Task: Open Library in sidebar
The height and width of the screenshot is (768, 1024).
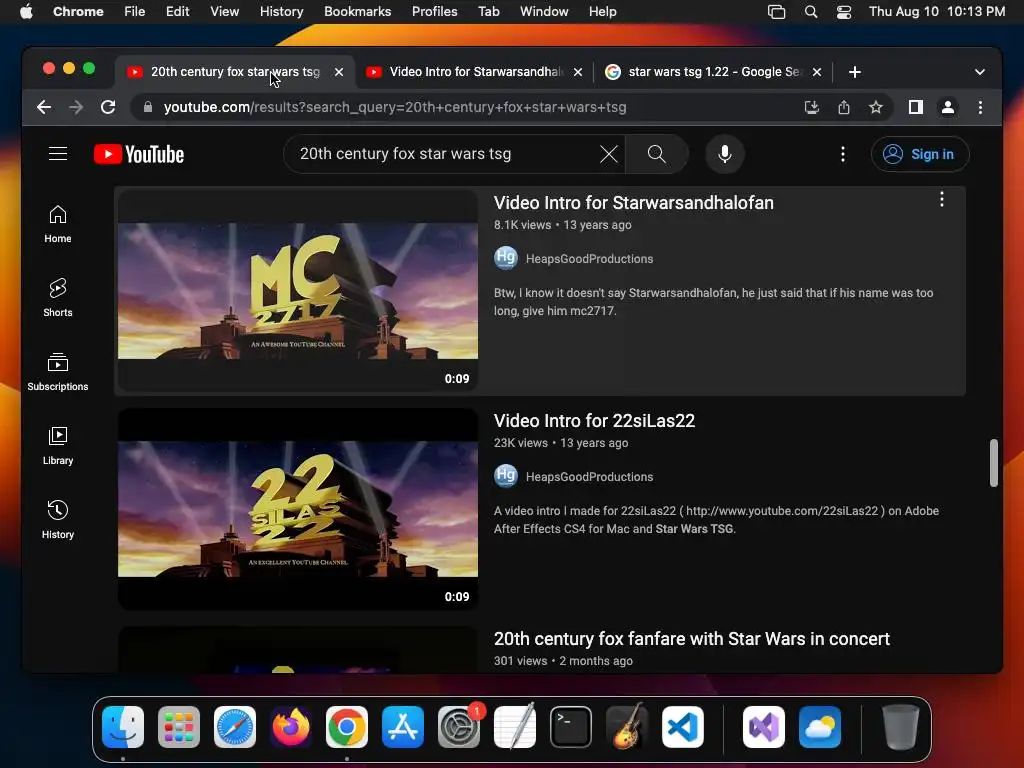Action: [x=57, y=445]
